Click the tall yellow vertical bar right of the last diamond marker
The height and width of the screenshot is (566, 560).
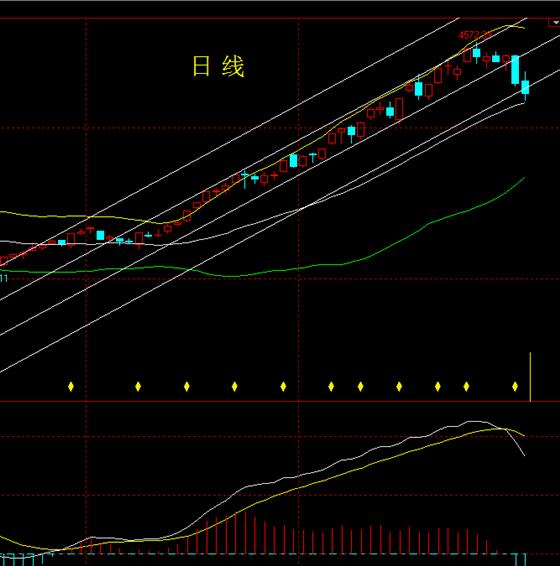click(530, 376)
